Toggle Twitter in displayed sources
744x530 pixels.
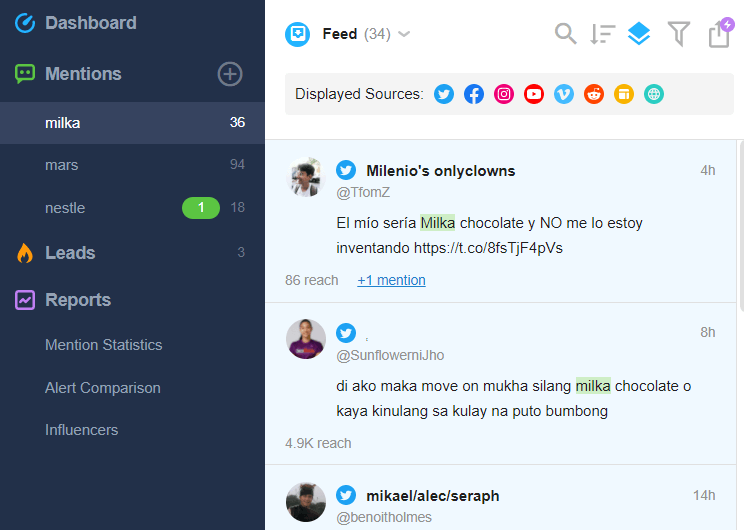(x=444, y=94)
